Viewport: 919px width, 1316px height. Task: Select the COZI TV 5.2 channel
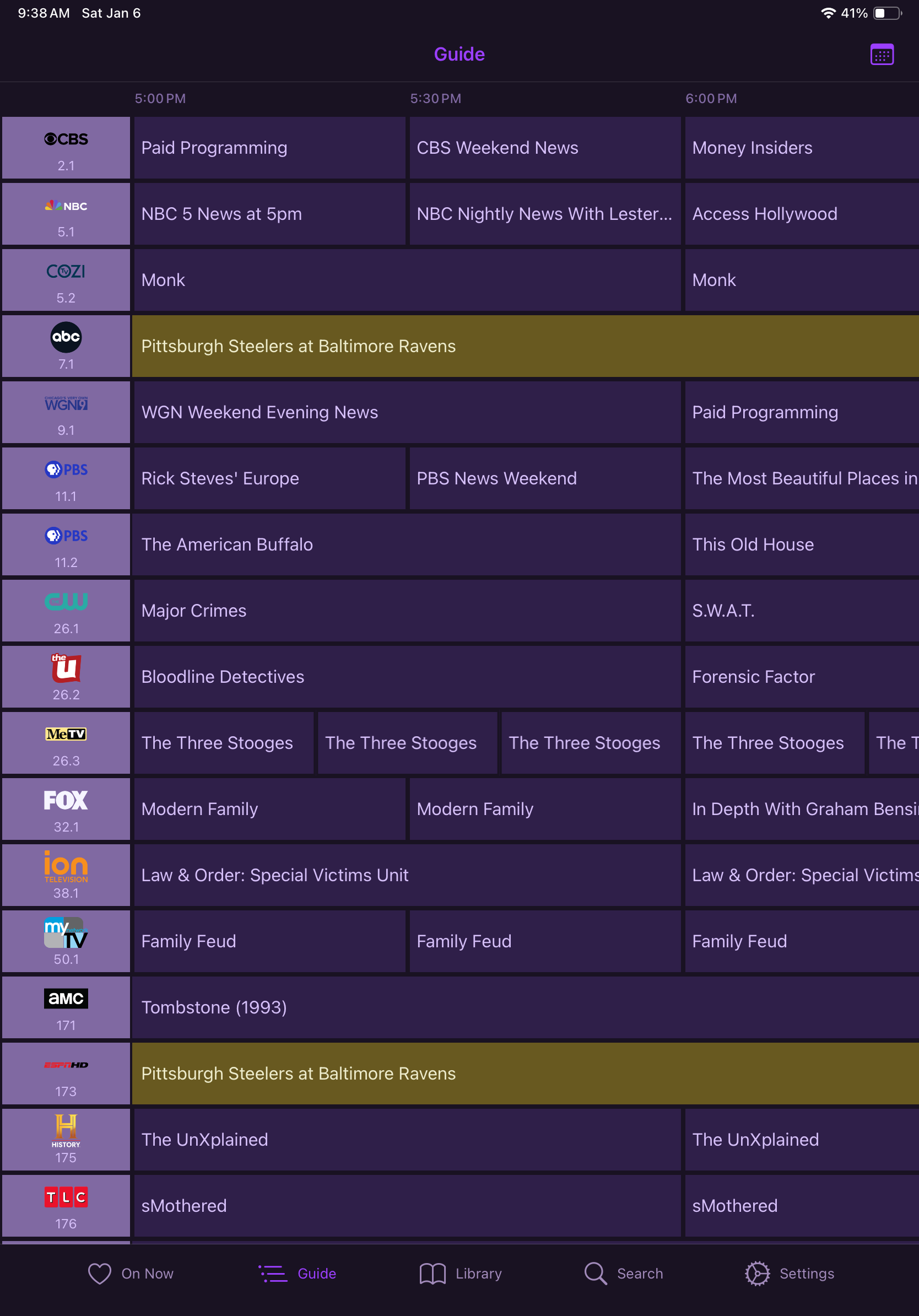(66, 280)
